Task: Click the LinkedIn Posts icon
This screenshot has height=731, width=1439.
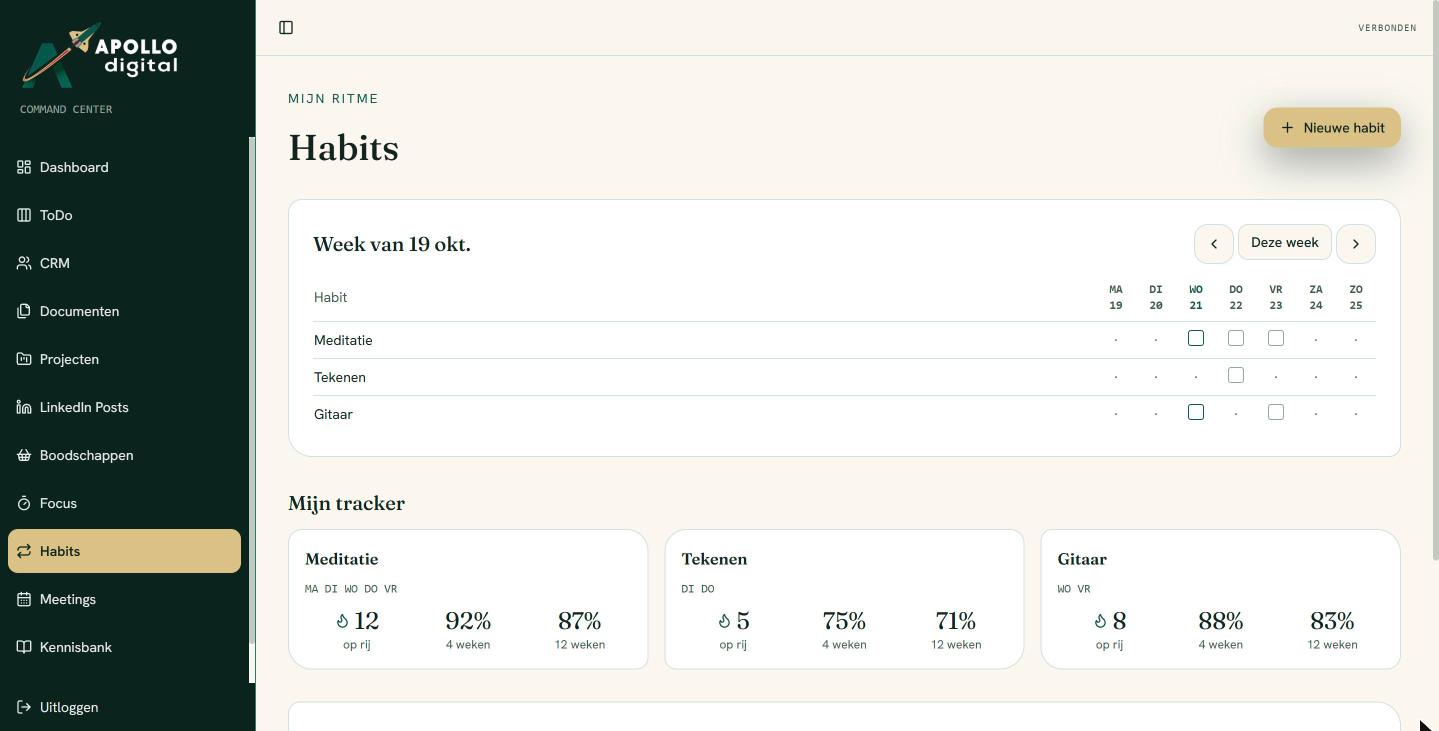Action: (24, 407)
